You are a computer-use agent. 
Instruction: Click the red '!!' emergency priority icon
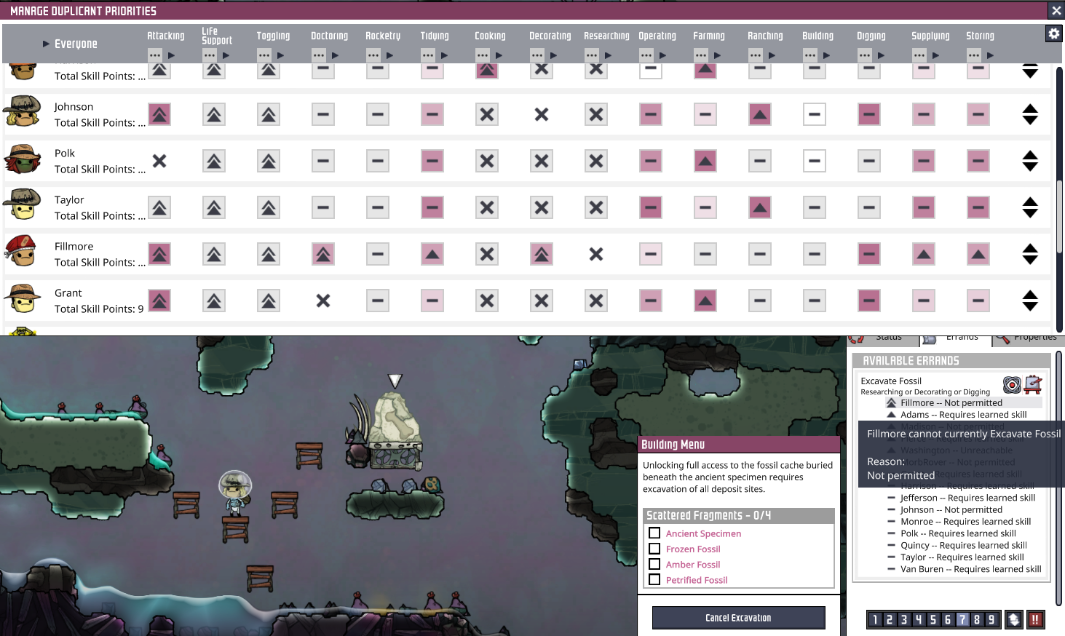coord(1036,619)
